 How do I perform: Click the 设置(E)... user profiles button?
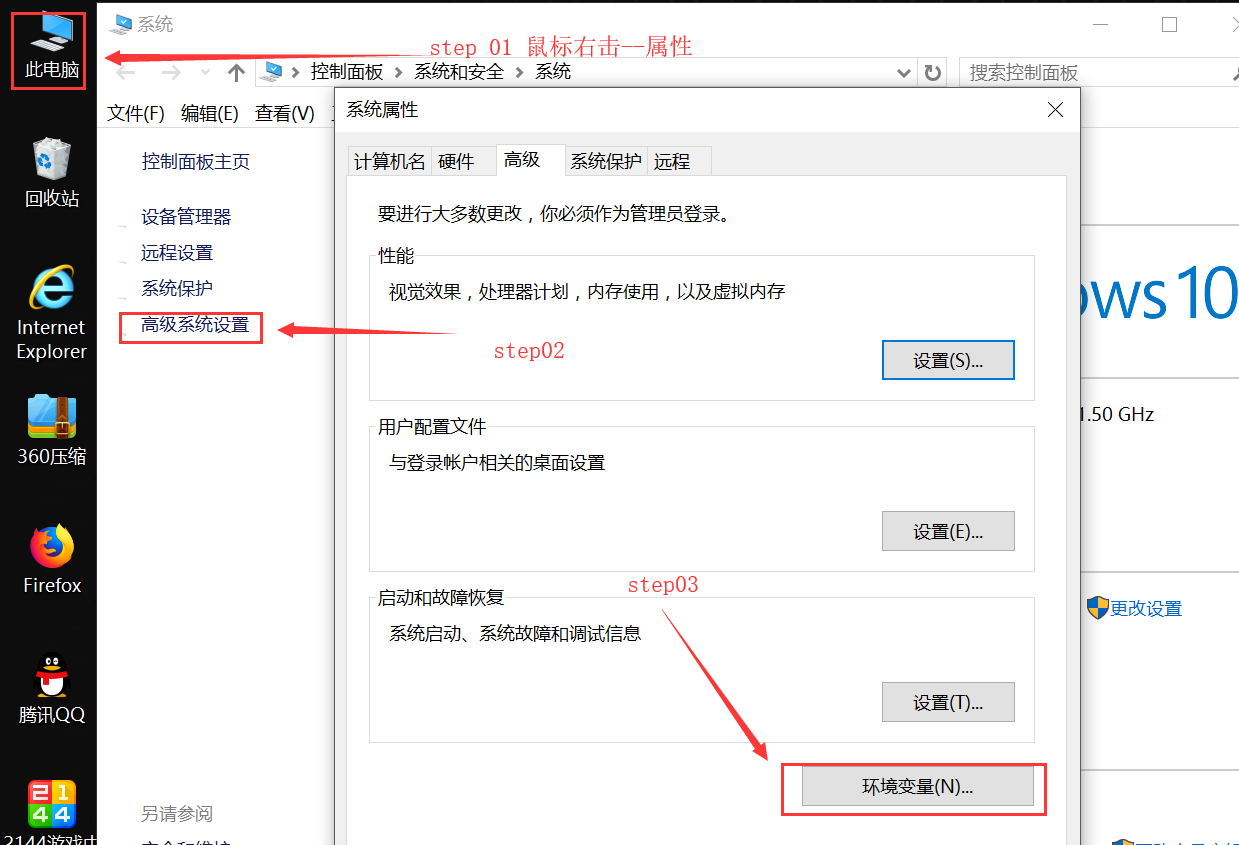click(x=948, y=531)
